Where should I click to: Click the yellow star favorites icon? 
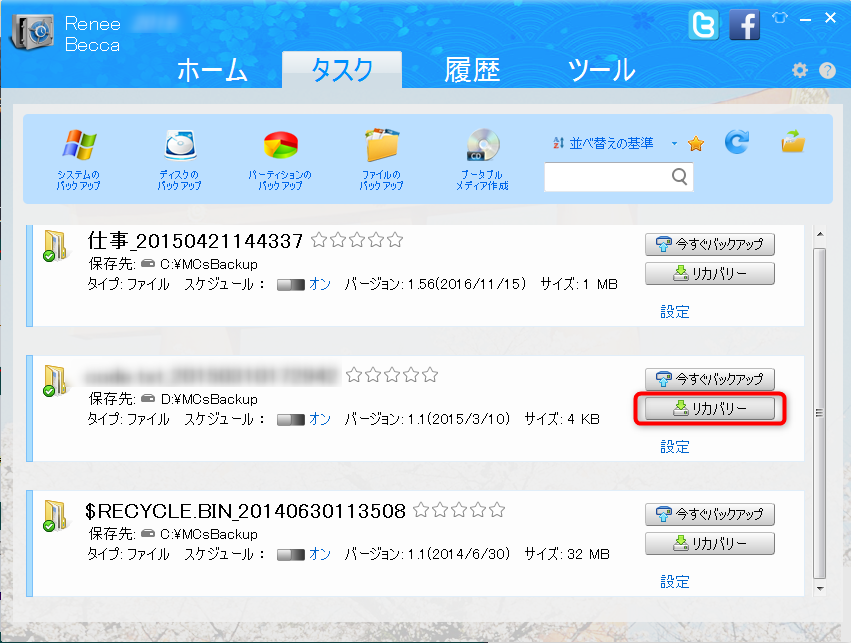pos(696,144)
